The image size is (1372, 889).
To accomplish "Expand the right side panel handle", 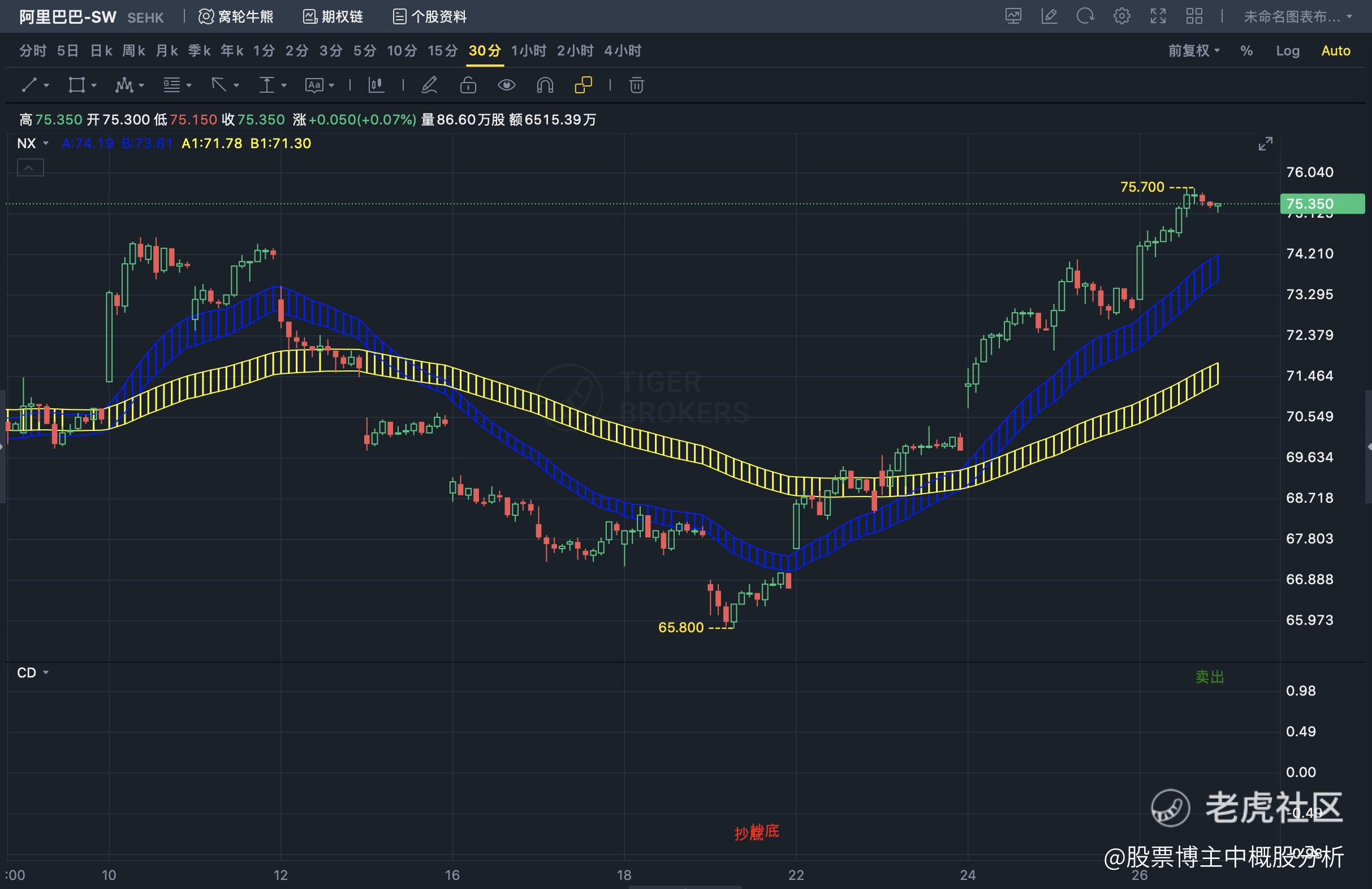I will pyautogui.click(x=1369, y=447).
